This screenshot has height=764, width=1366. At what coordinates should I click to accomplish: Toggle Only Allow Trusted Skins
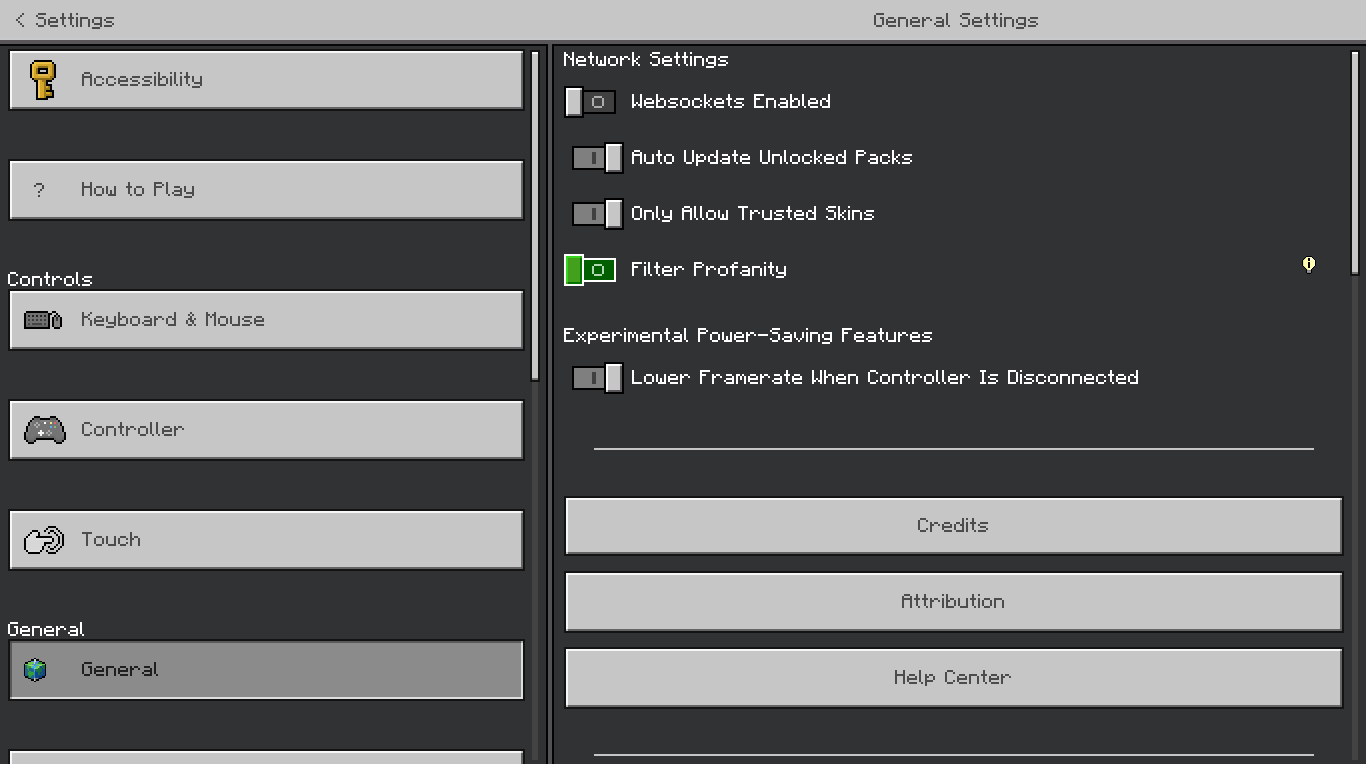597,214
